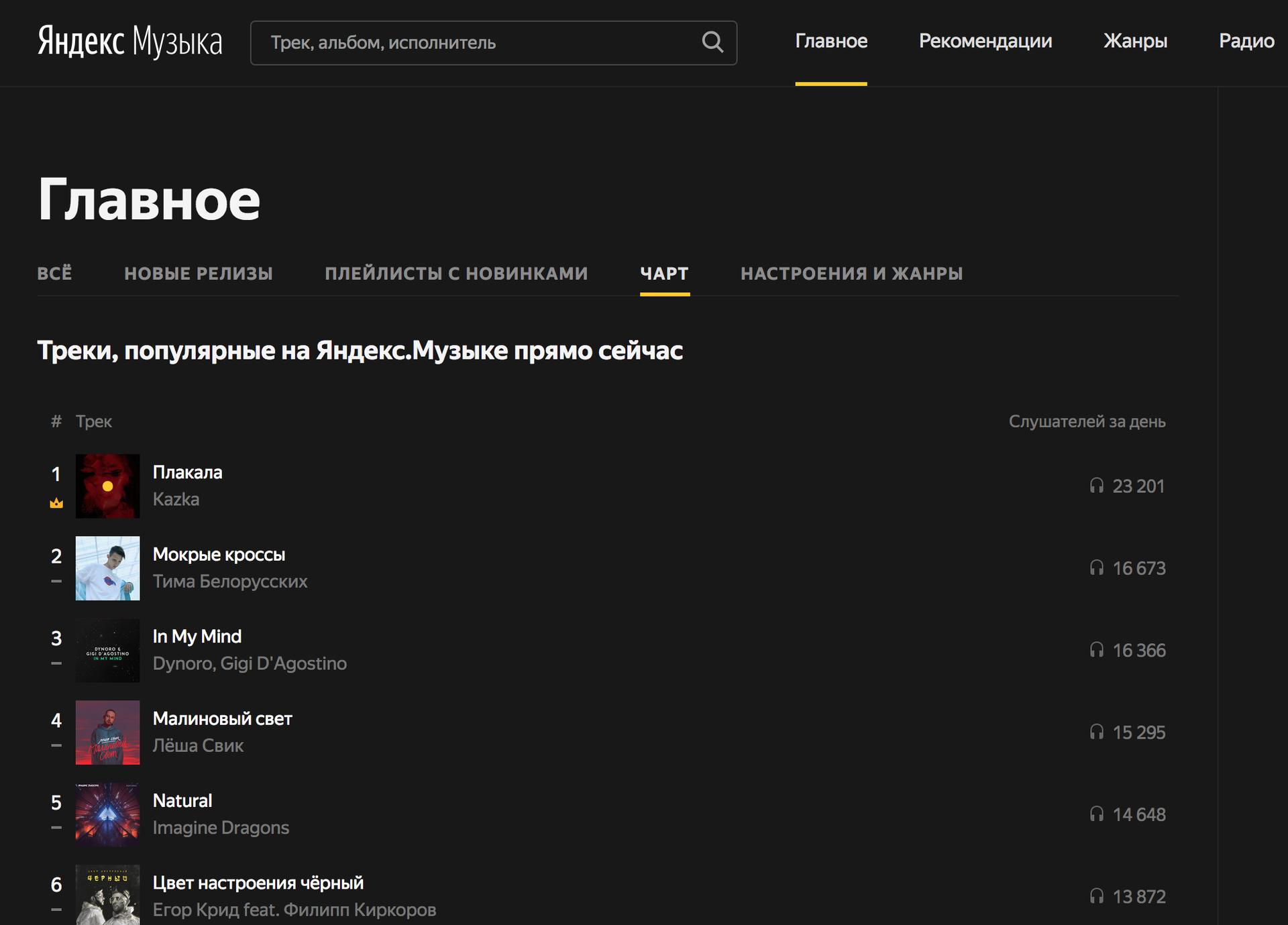1288x925 pixels.
Task: Open Радио from the top menu
Action: tap(1246, 41)
